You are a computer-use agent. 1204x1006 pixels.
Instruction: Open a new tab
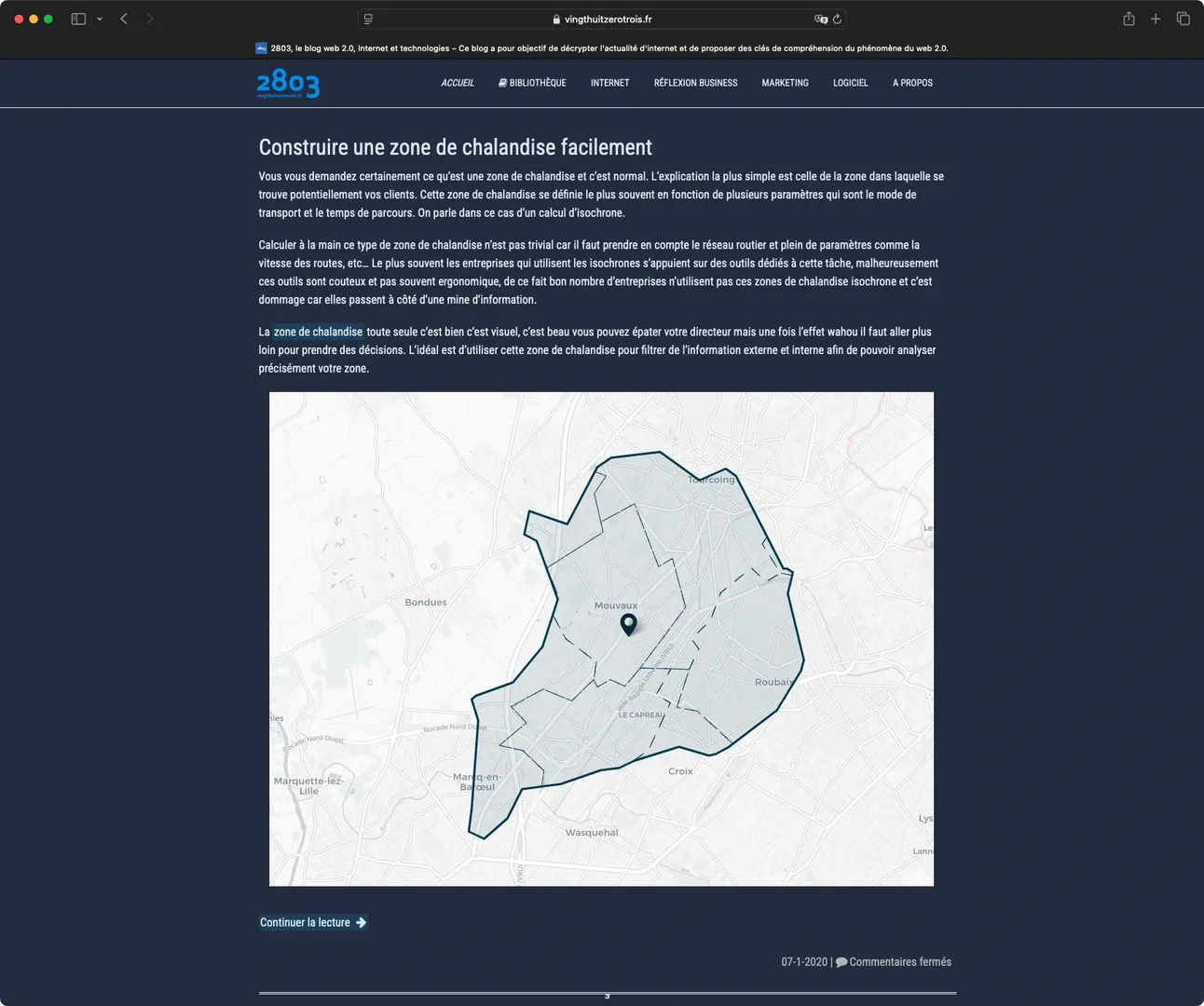[x=1156, y=19]
